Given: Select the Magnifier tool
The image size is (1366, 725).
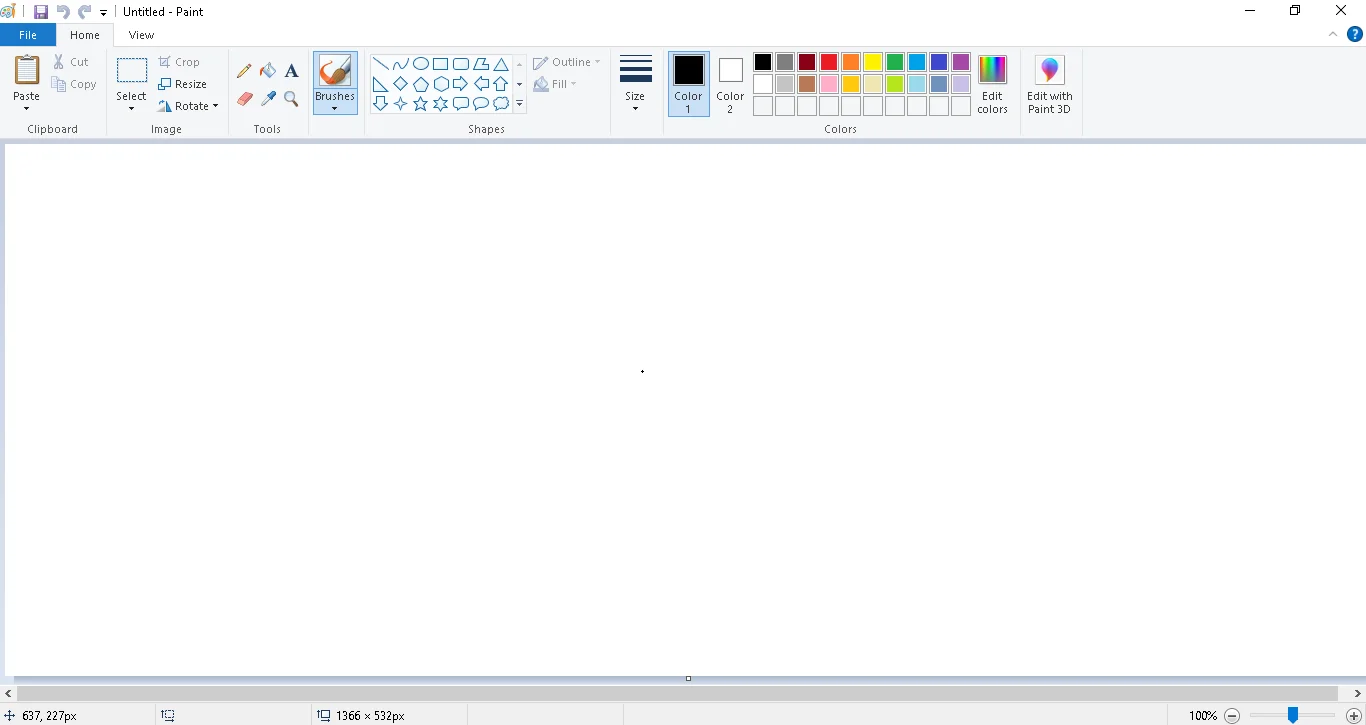Looking at the screenshot, I should pos(292,99).
